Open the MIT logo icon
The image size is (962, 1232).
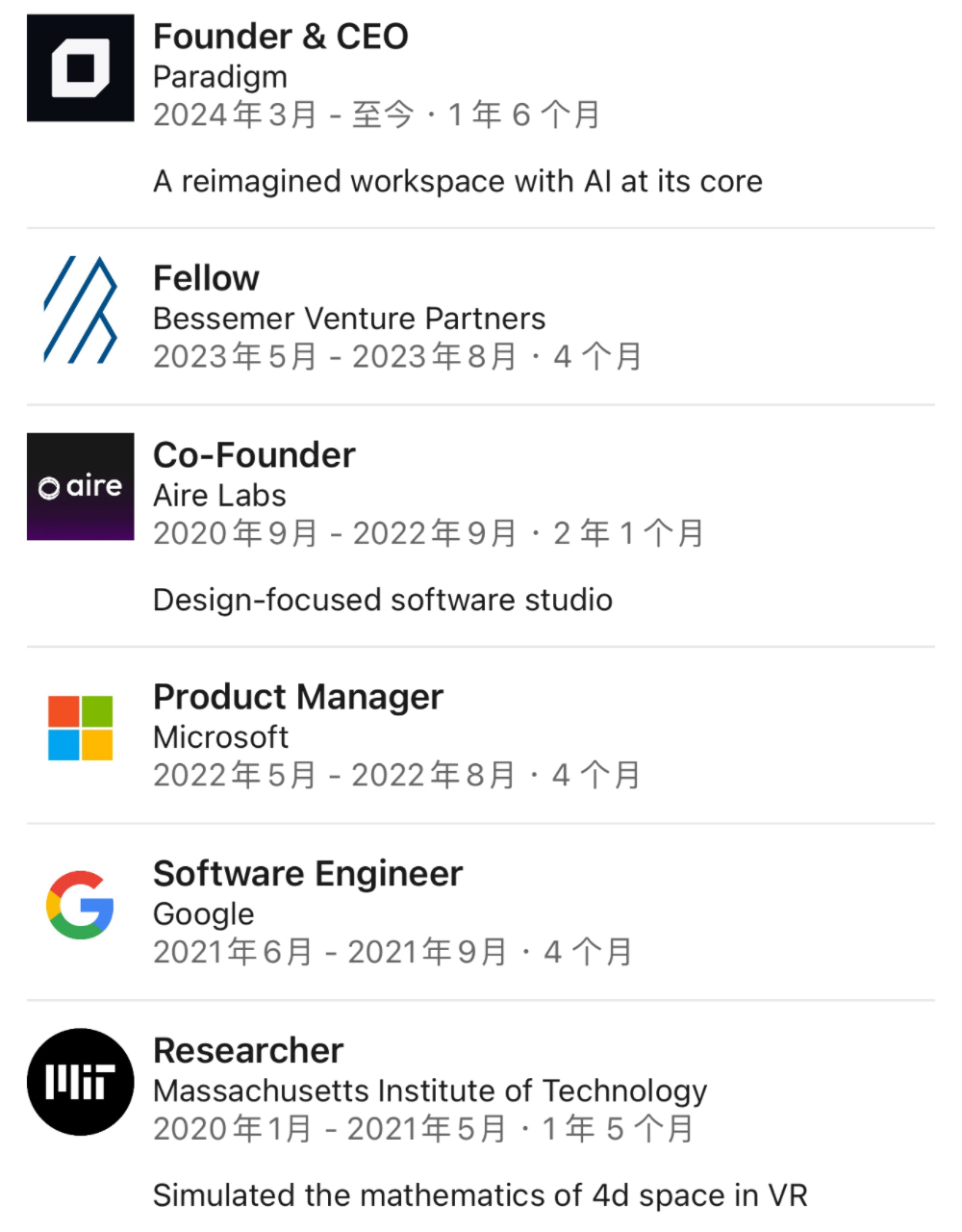click(80, 1082)
